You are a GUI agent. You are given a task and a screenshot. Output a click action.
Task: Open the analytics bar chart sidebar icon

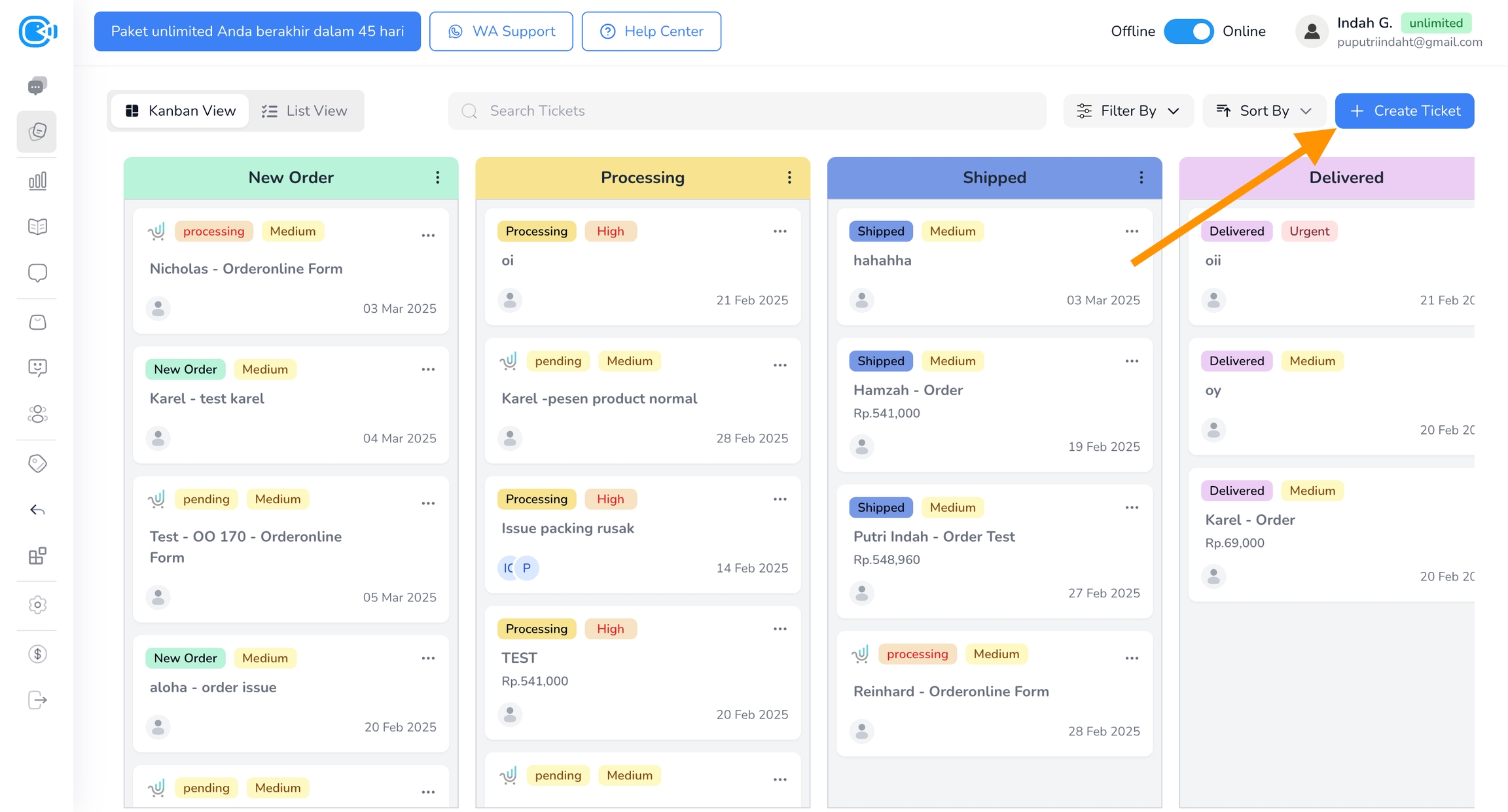click(x=37, y=181)
